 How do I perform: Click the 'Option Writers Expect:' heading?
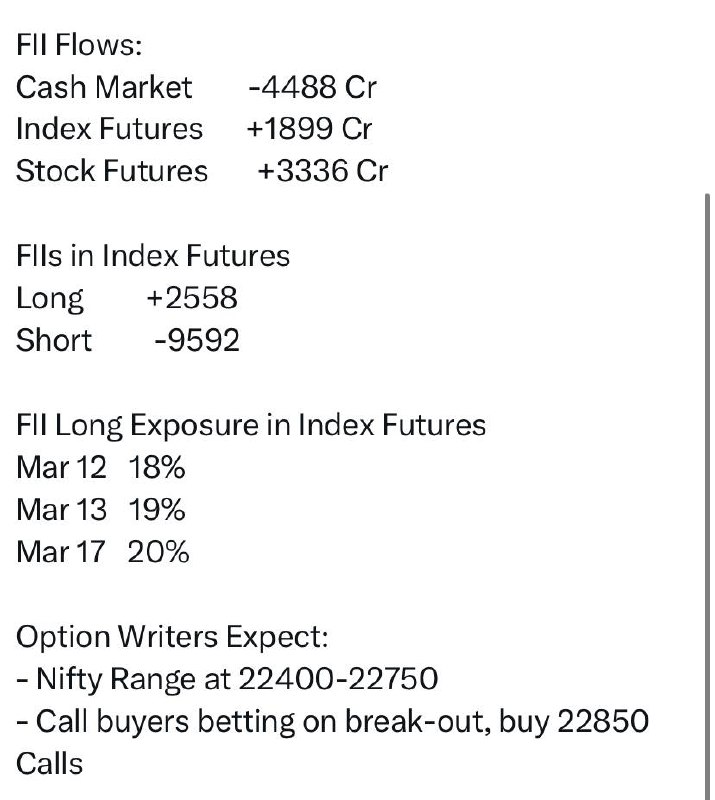(172, 638)
